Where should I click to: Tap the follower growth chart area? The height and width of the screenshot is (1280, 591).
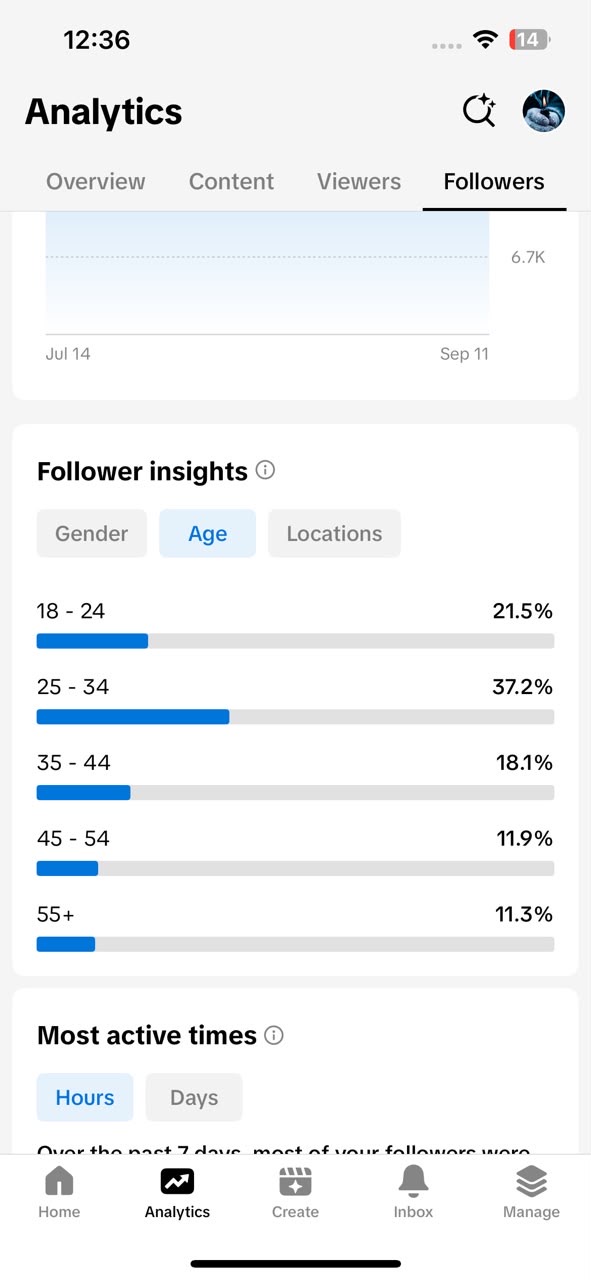coord(268,273)
